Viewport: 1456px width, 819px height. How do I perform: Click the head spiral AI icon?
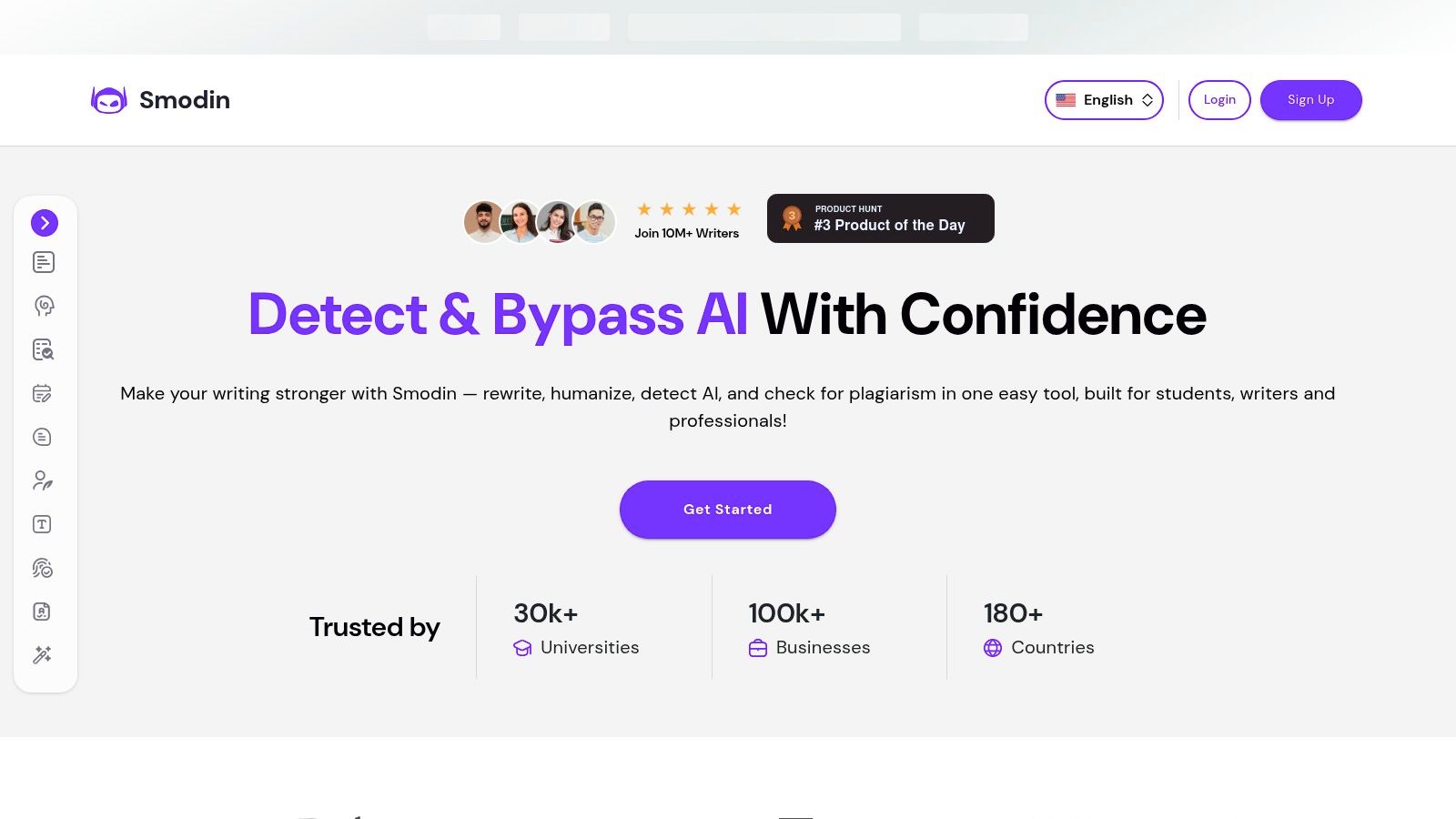click(x=44, y=306)
